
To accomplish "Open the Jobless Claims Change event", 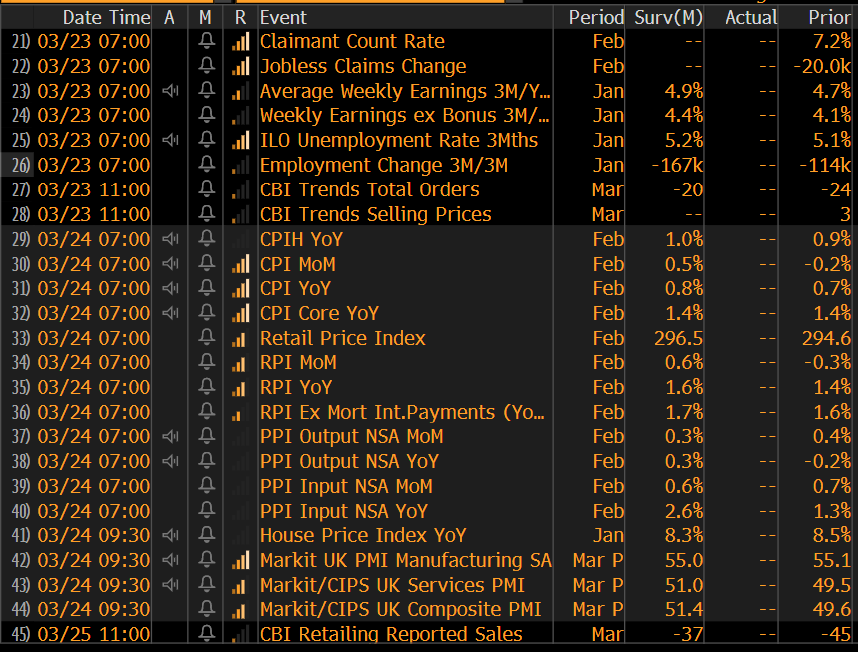I will point(363,66).
